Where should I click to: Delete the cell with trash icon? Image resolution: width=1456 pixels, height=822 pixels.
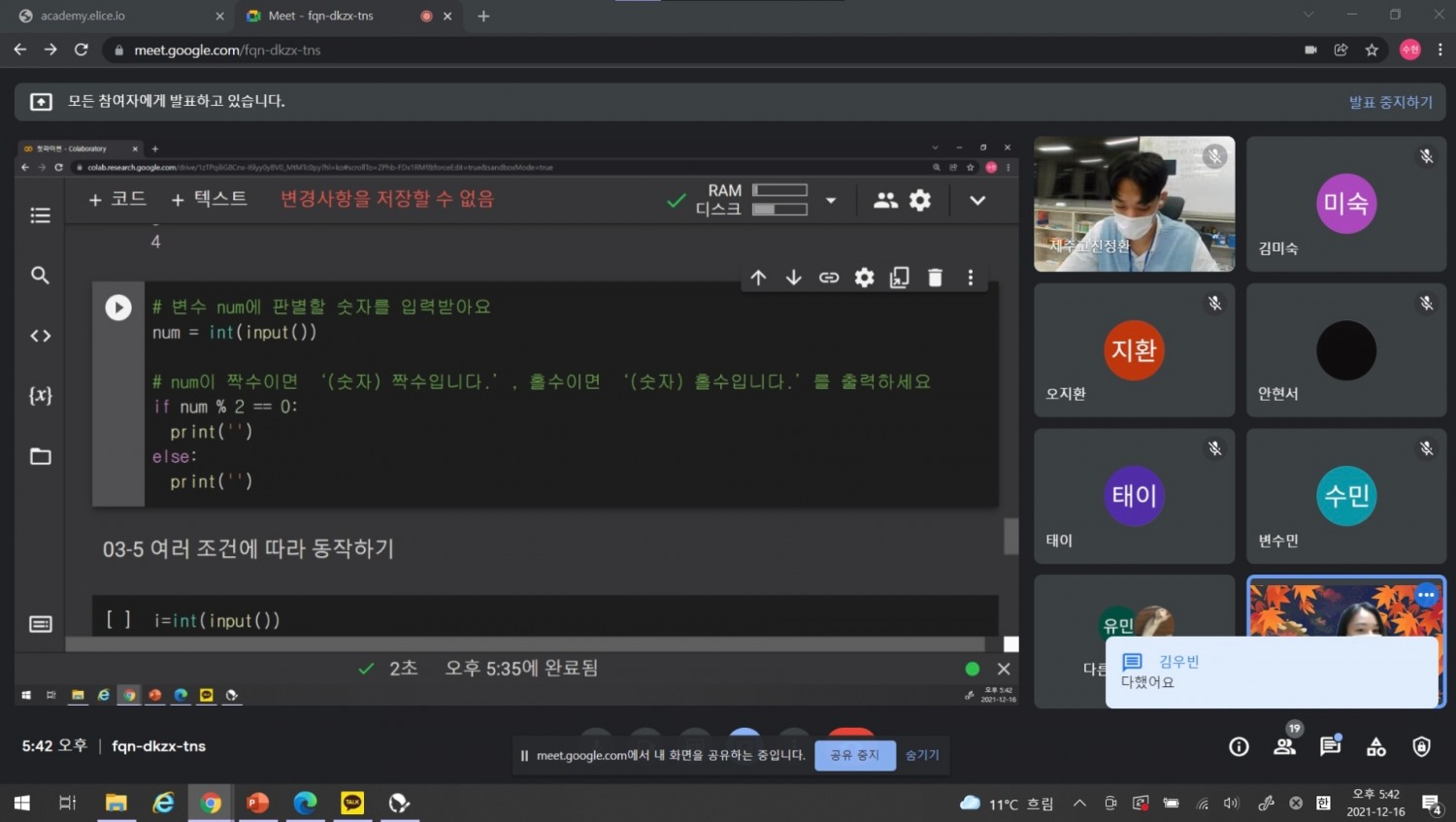pos(935,278)
